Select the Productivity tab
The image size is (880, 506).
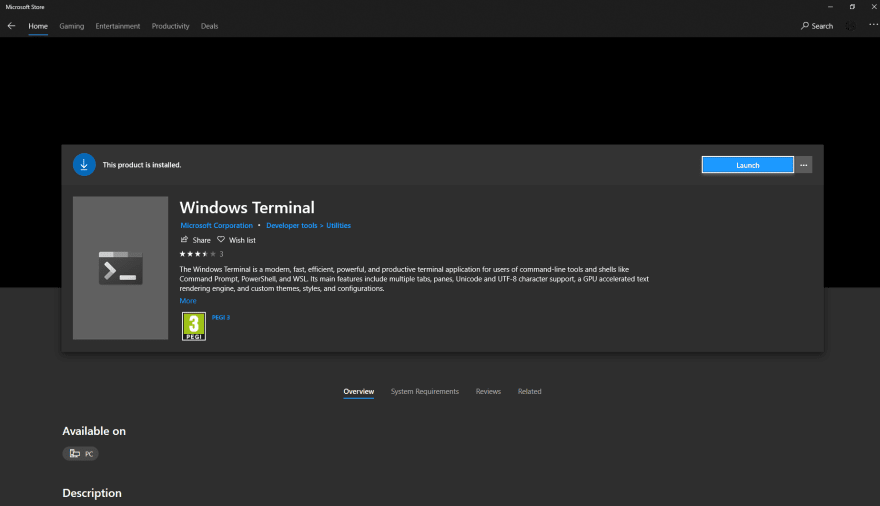(x=171, y=26)
